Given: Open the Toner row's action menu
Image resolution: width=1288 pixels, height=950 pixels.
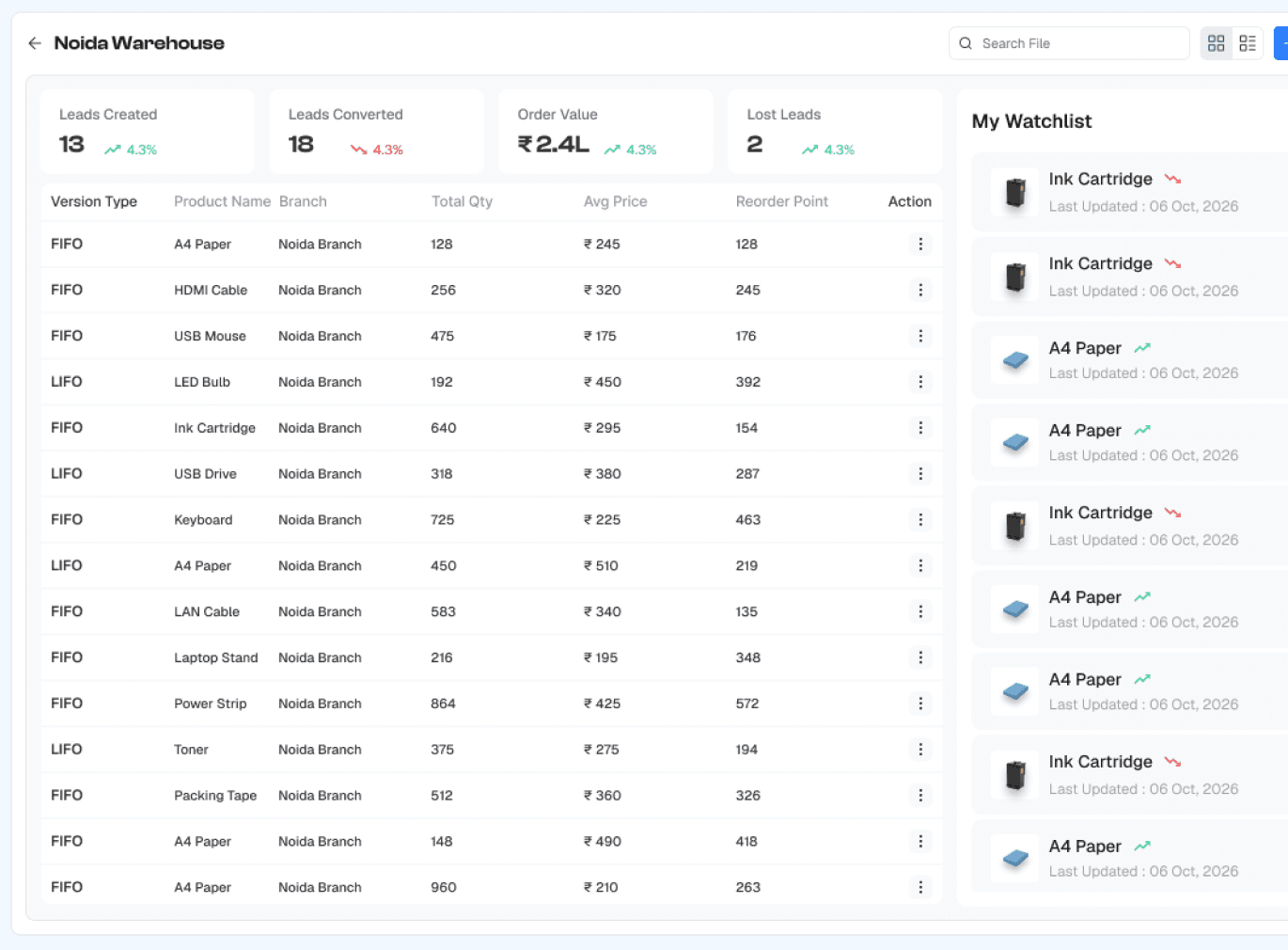Looking at the screenshot, I should point(920,750).
